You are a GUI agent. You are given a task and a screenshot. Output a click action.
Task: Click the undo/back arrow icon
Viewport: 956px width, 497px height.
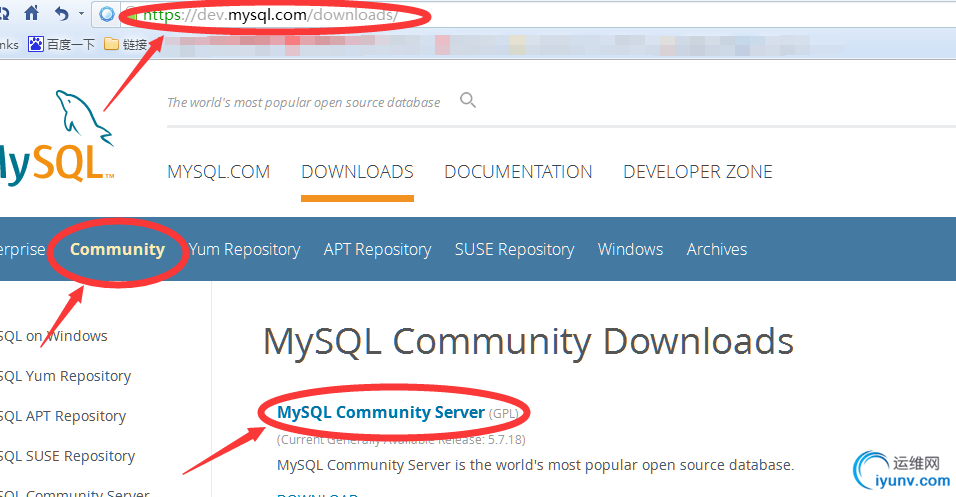point(62,13)
